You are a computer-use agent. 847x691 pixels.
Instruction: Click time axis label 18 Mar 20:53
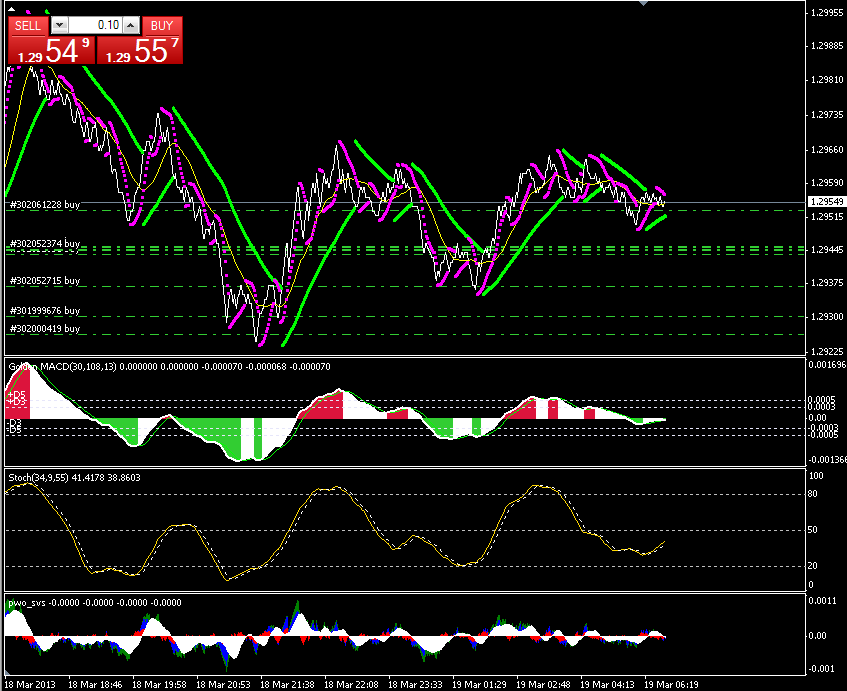click(x=223, y=685)
